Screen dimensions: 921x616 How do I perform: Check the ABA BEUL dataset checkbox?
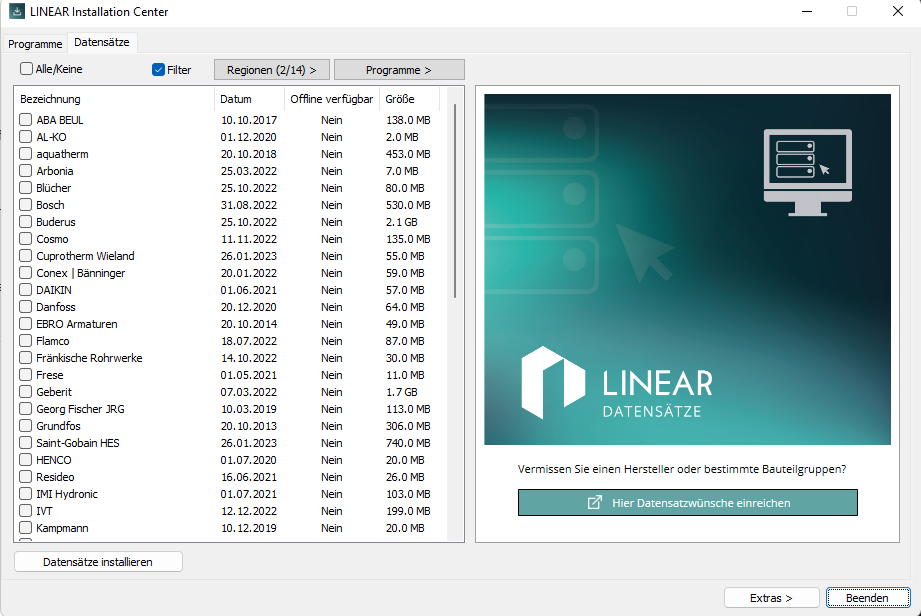pyautogui.click(x=26, y=120)
